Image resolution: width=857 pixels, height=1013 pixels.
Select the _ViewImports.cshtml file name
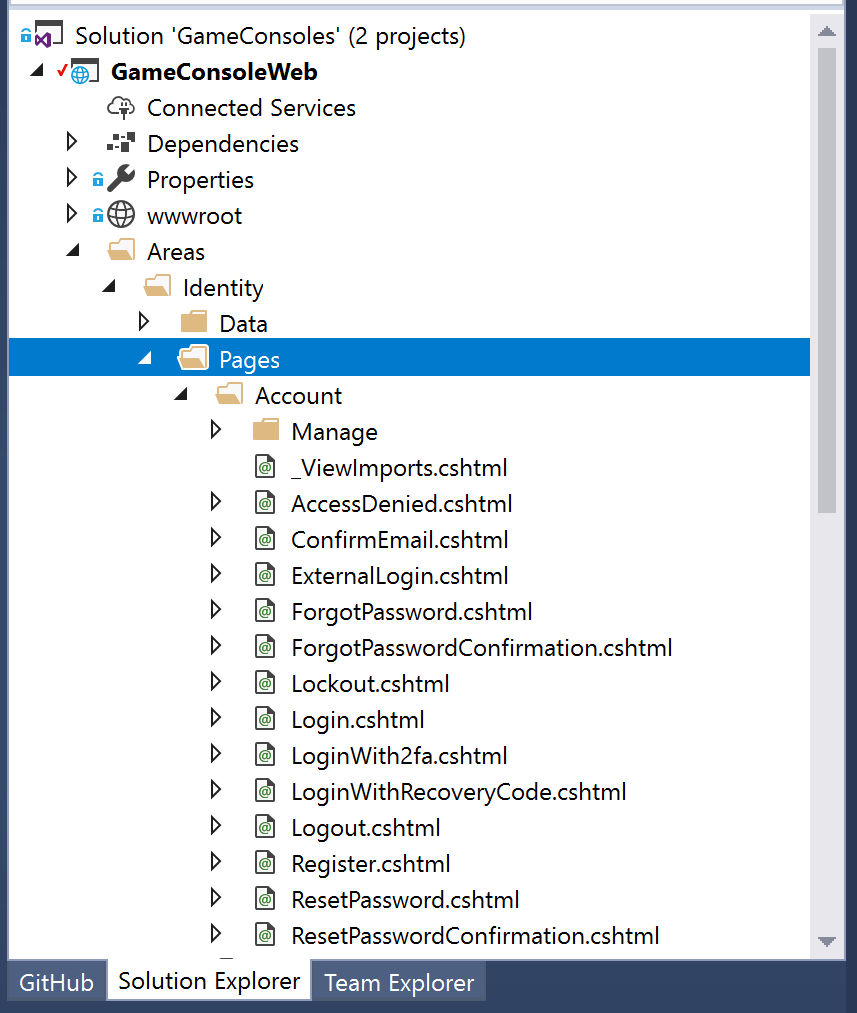[399, 468]
